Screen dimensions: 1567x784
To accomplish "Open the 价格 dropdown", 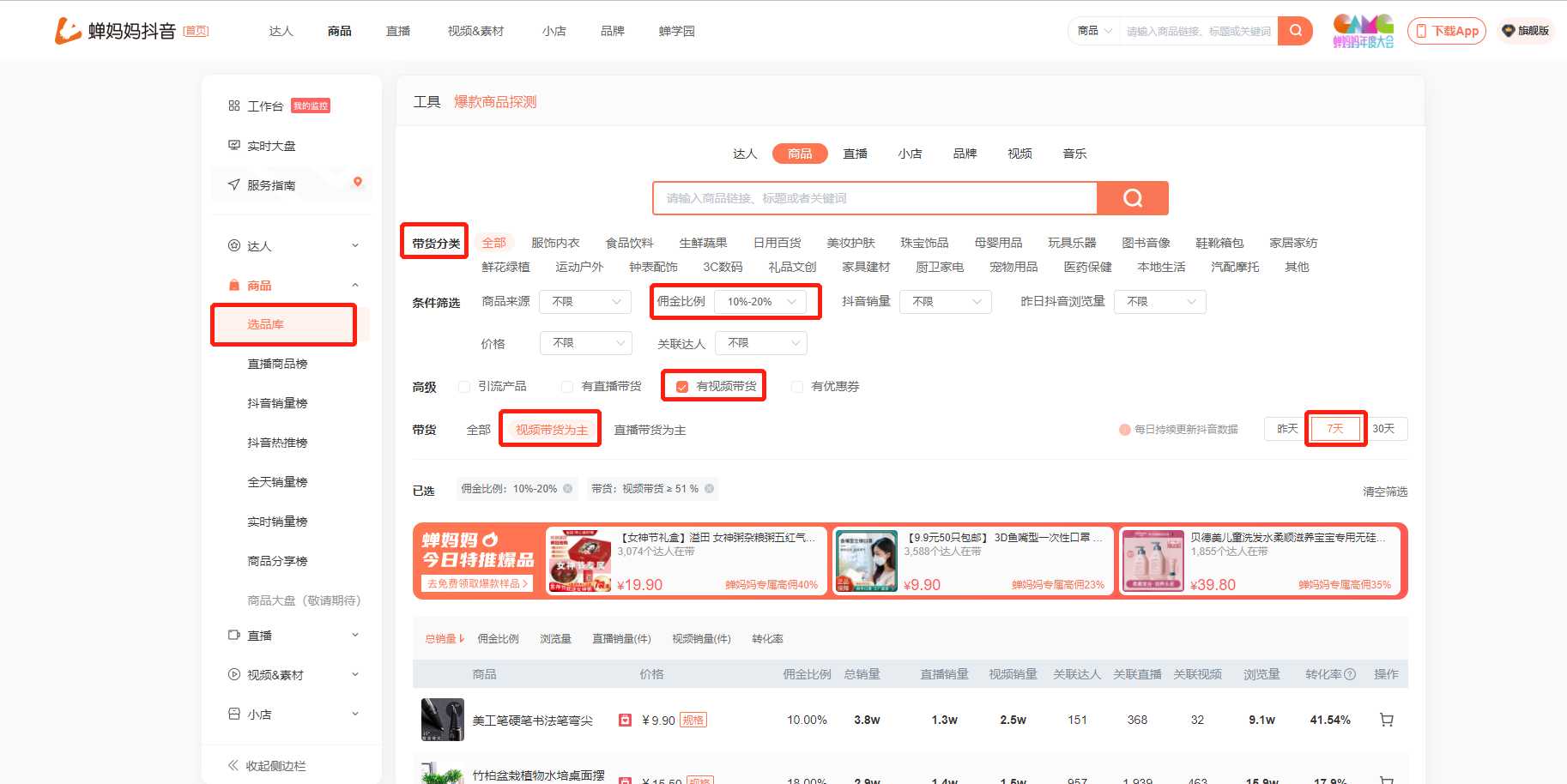I will coord(586,343).
